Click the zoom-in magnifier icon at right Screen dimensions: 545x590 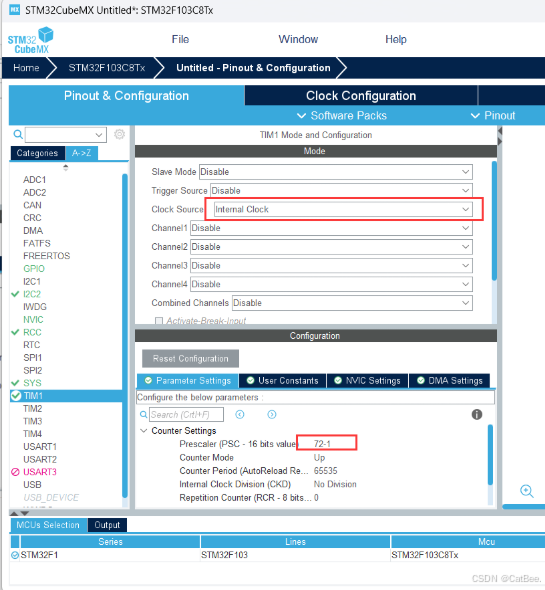tap(527, 491)
